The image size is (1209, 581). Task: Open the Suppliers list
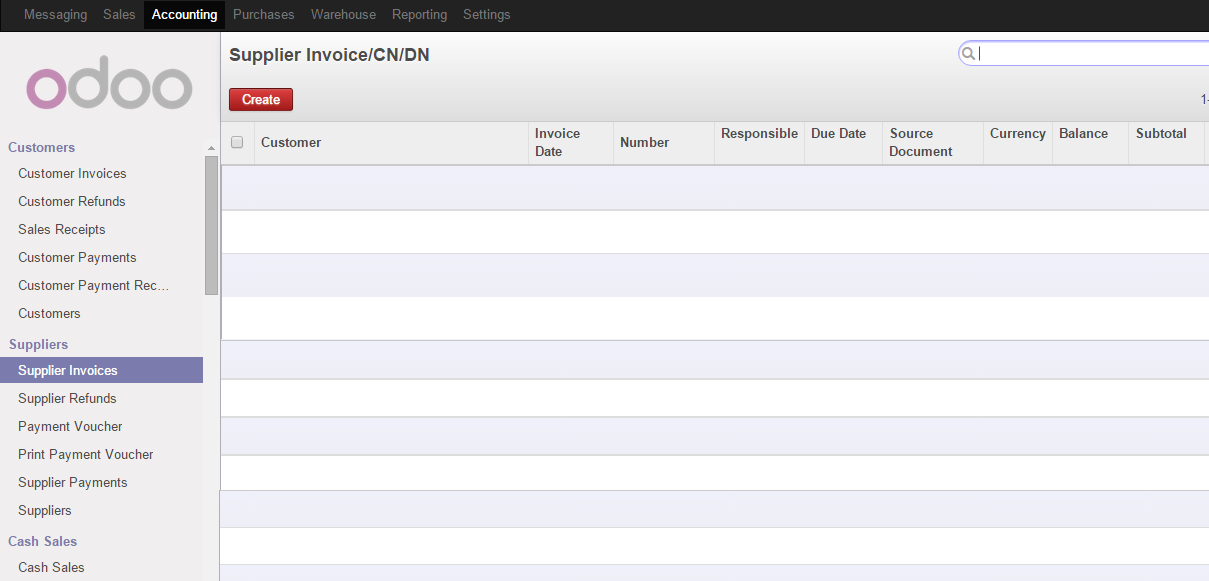pos(46,510)
